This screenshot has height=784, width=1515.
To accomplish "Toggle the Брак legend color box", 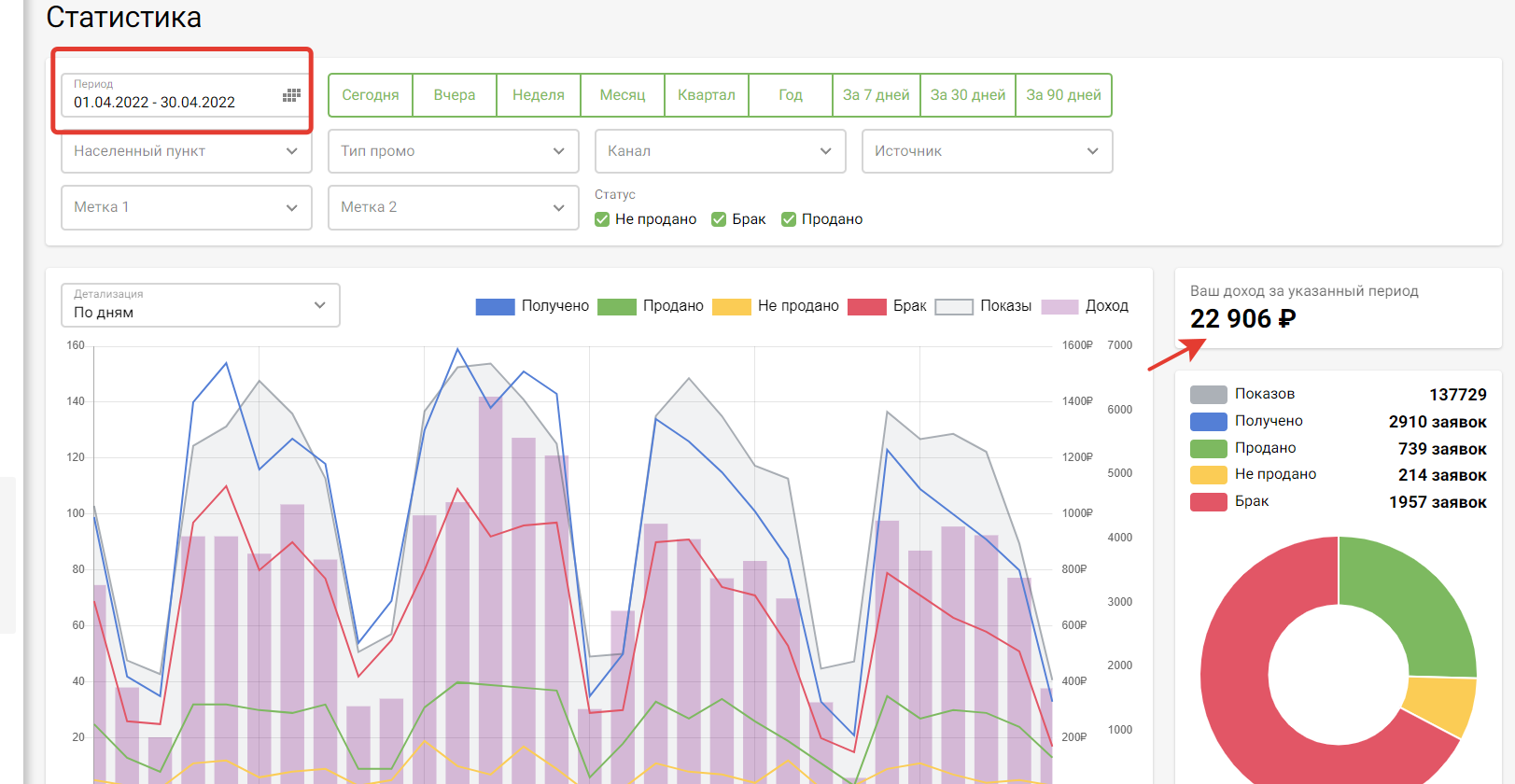I will 866,307.
